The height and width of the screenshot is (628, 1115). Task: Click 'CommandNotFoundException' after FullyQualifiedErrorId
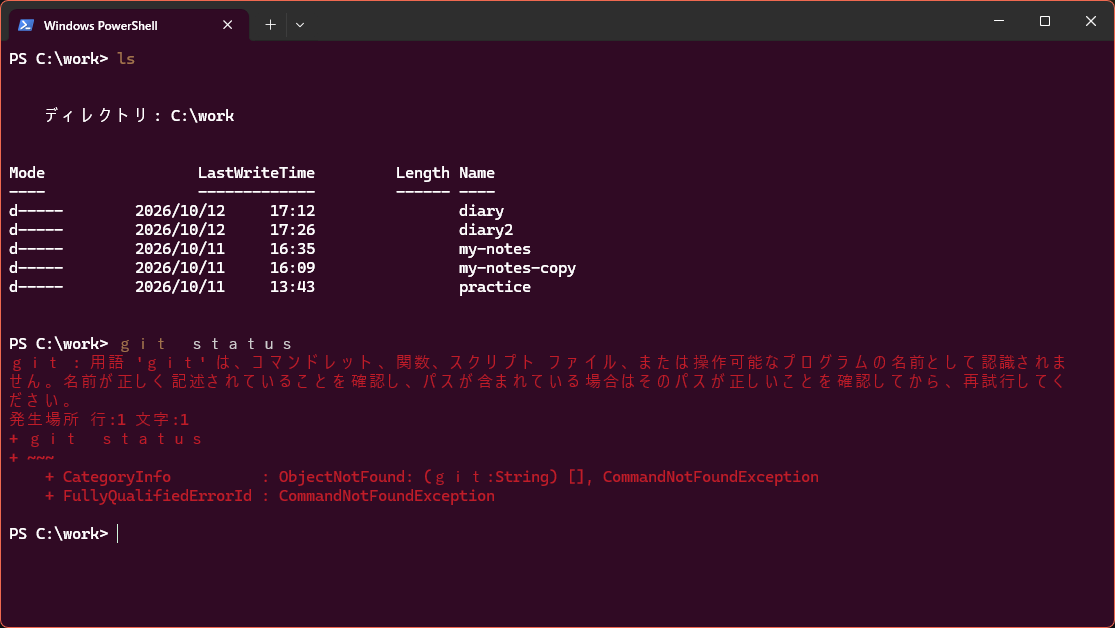tap(387, 496)
